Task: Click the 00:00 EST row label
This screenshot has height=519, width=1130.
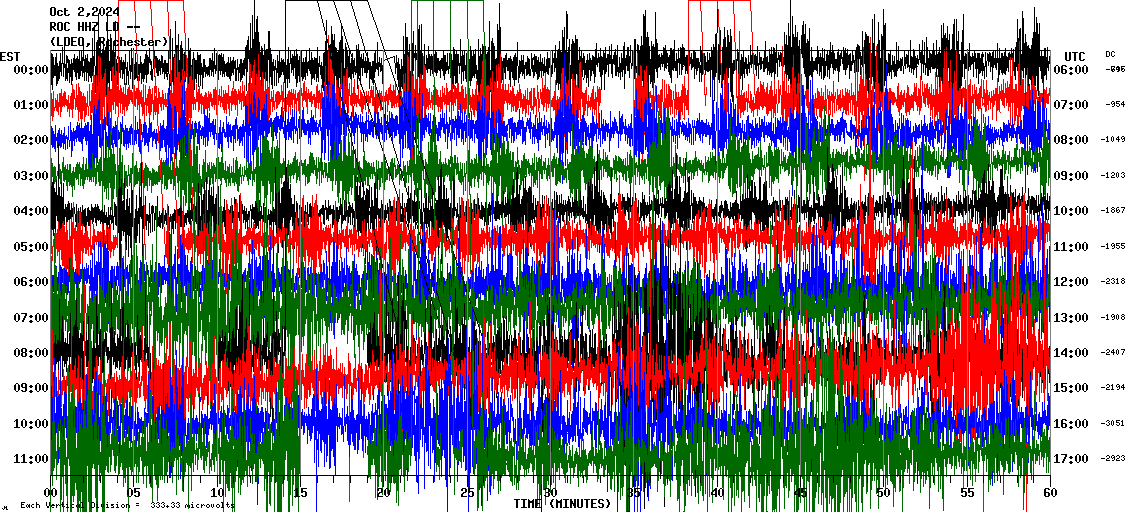Action: (x=31, y=70)
